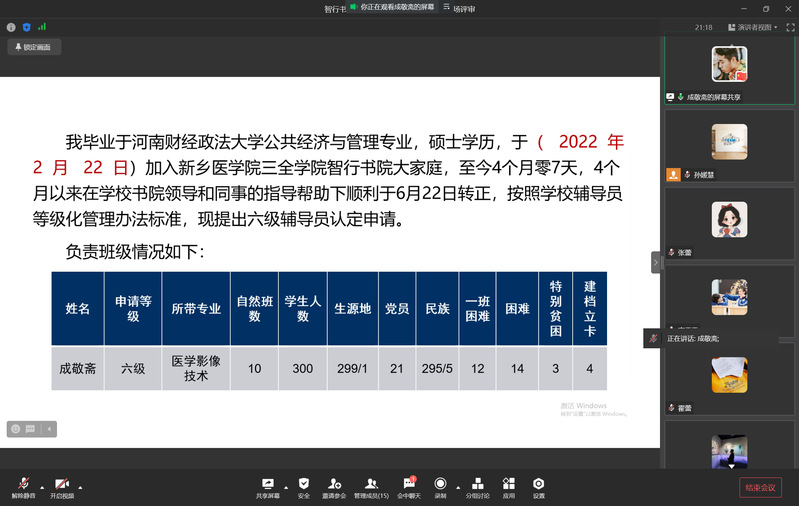Select 张蕾's participant video thumbnail
Screen dimensions: 799x506
pyautogui.click(x=729, y=220)
